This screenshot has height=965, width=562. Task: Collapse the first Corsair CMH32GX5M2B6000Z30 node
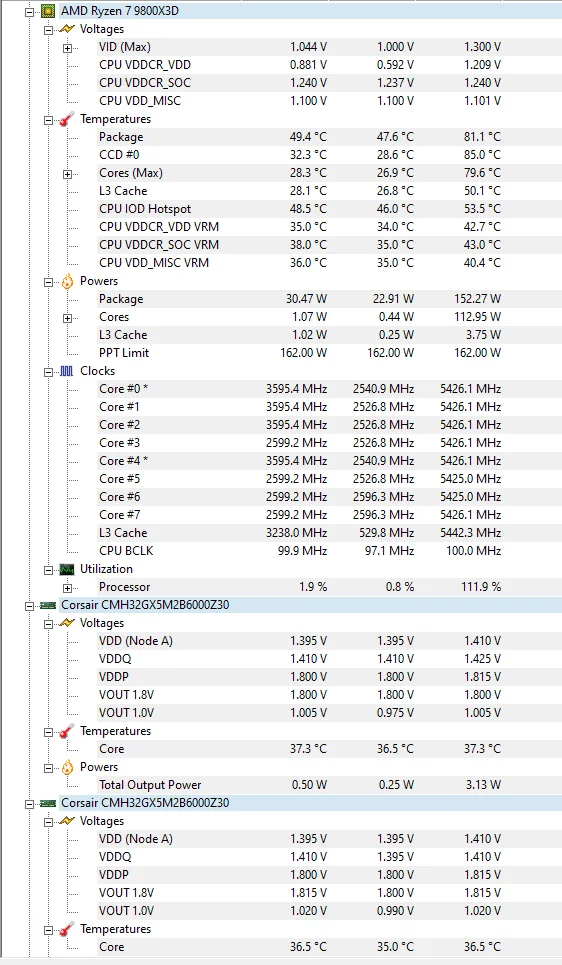click(x=30, y=606)
